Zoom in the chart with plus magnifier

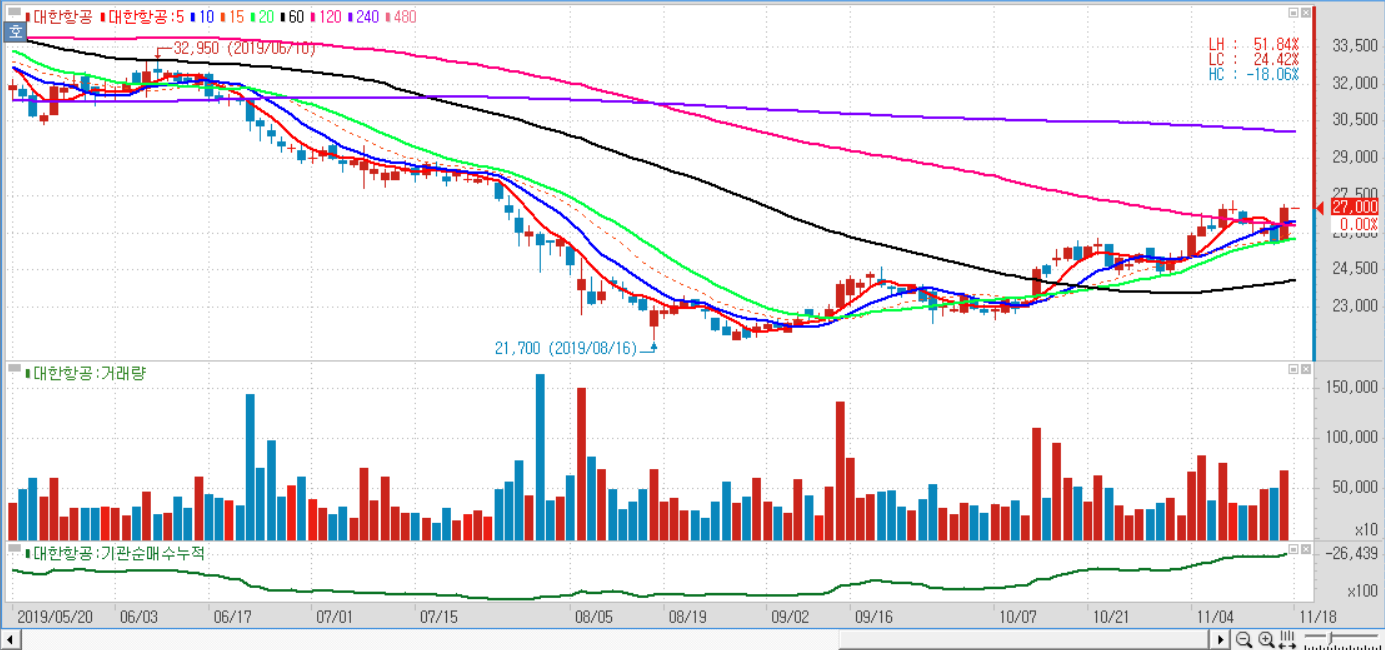point(1266,640)
